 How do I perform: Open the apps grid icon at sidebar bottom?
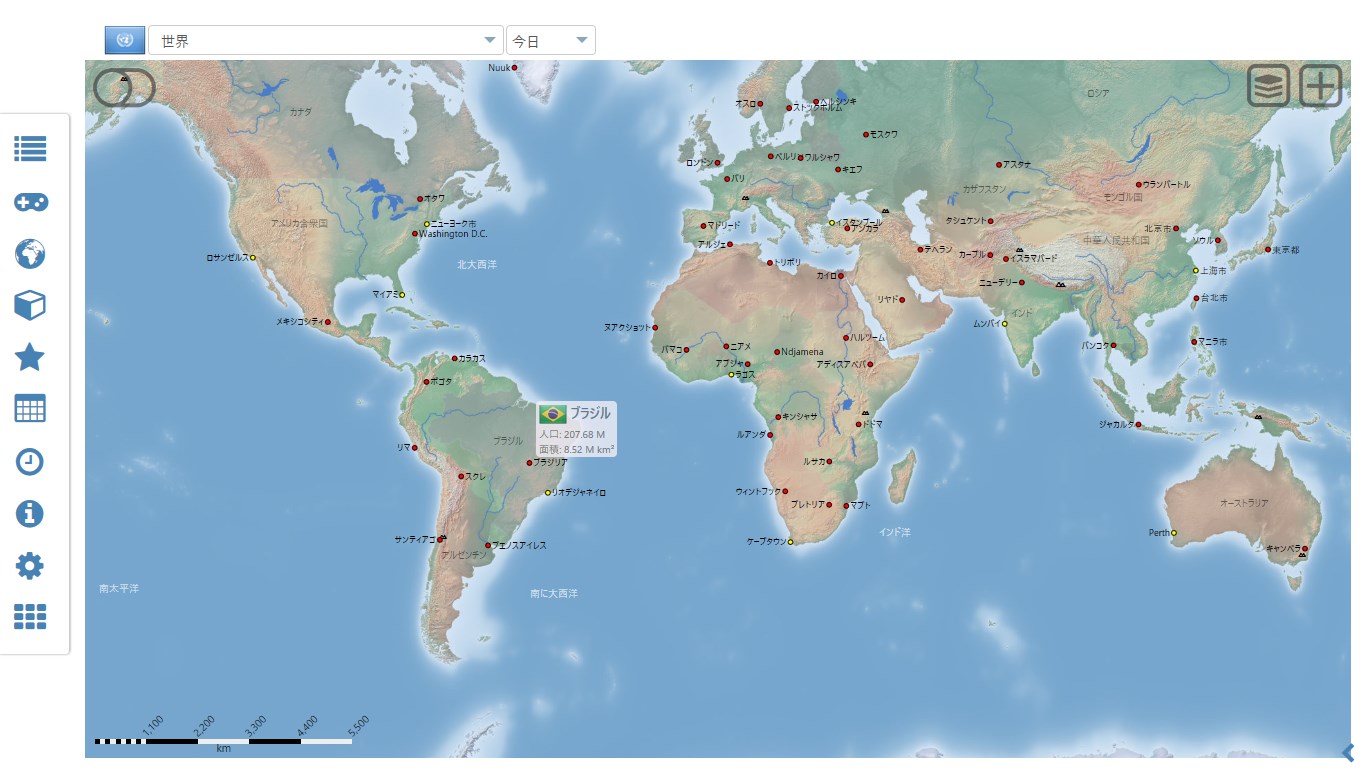click(30, 617)
